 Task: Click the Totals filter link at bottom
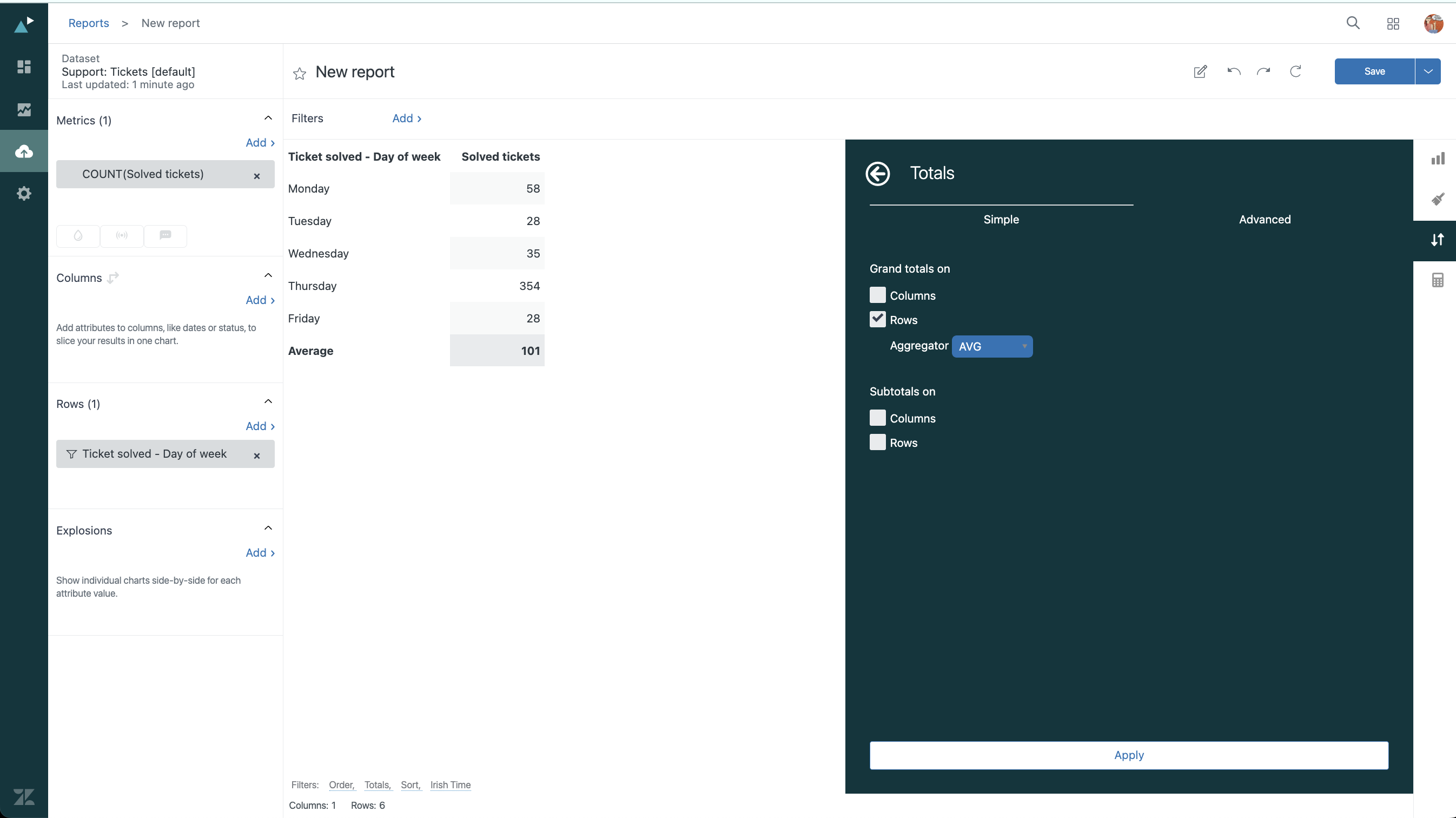pyautogui.click(x=376, y=784)
